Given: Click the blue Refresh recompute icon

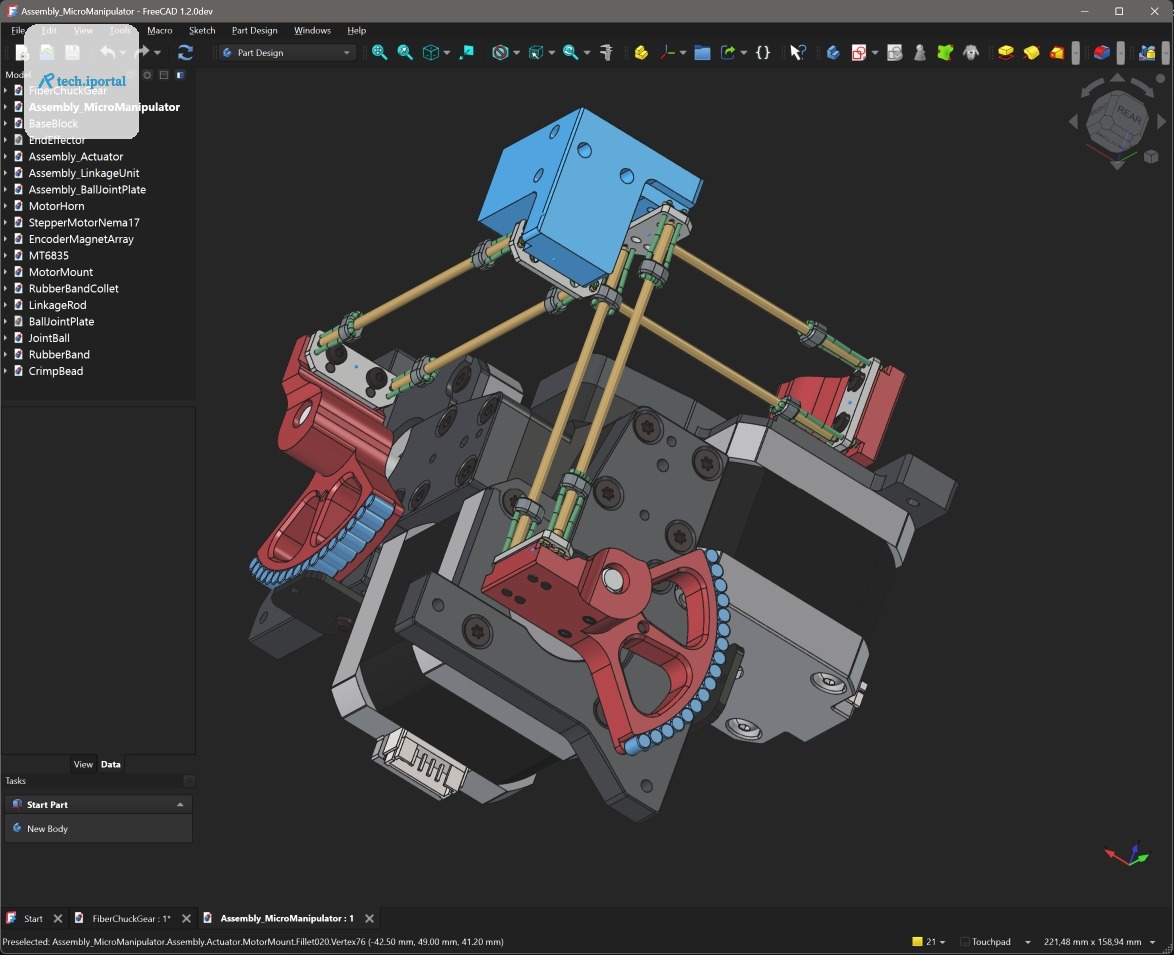Looking at the screenshot, I should point(185,52).
